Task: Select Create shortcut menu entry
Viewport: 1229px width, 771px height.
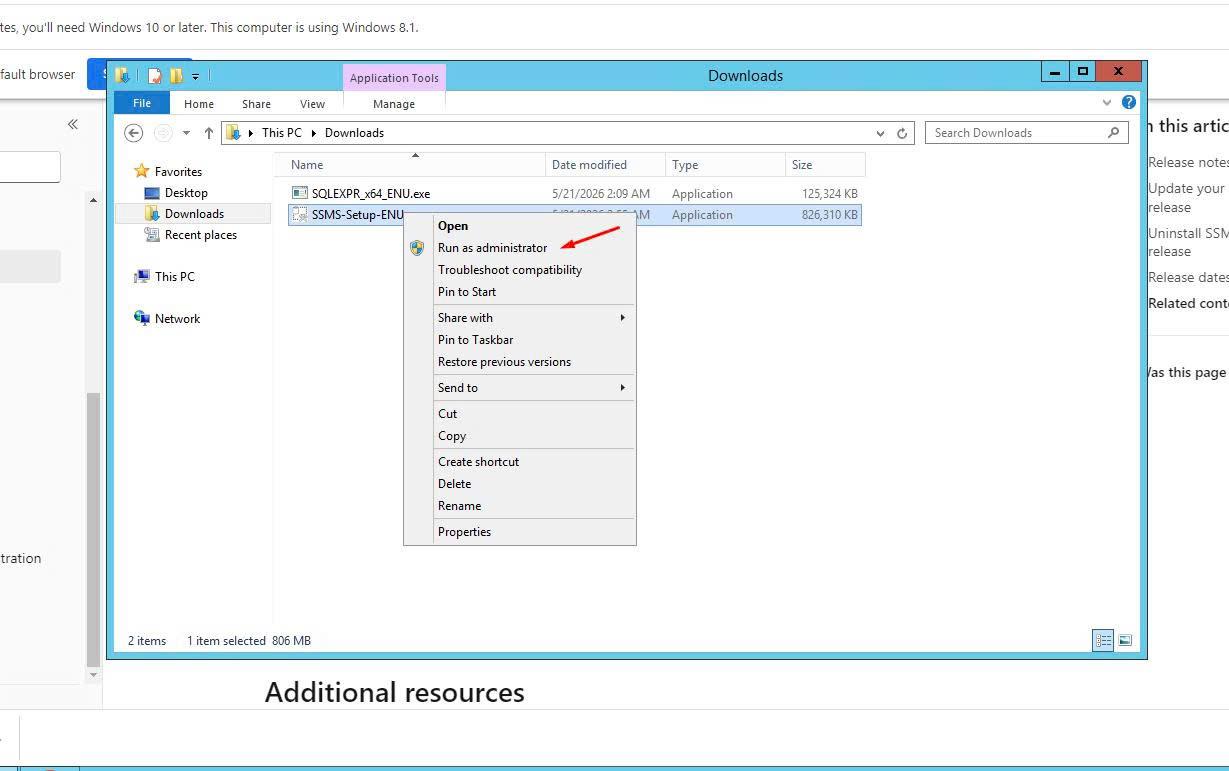Action: [x=478, y=462]
